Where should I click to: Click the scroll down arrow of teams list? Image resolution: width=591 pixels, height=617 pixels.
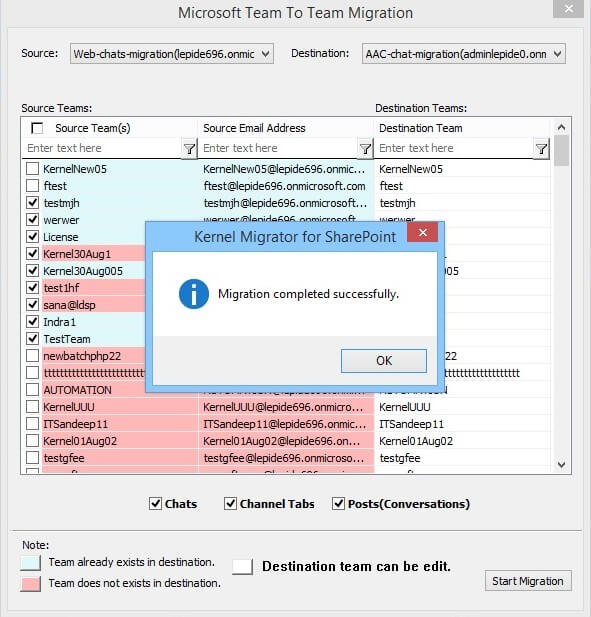[561, 465]
